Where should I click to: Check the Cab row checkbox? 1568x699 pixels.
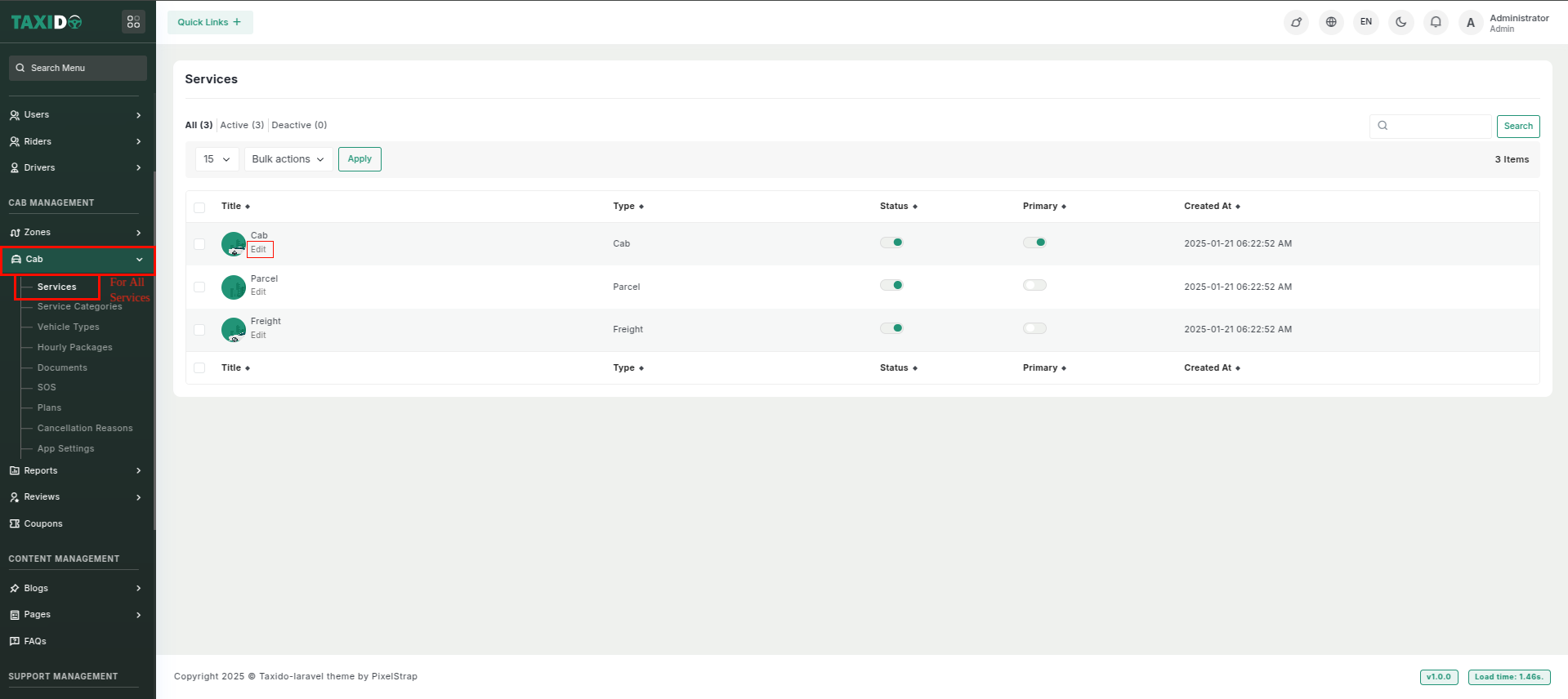199,244
